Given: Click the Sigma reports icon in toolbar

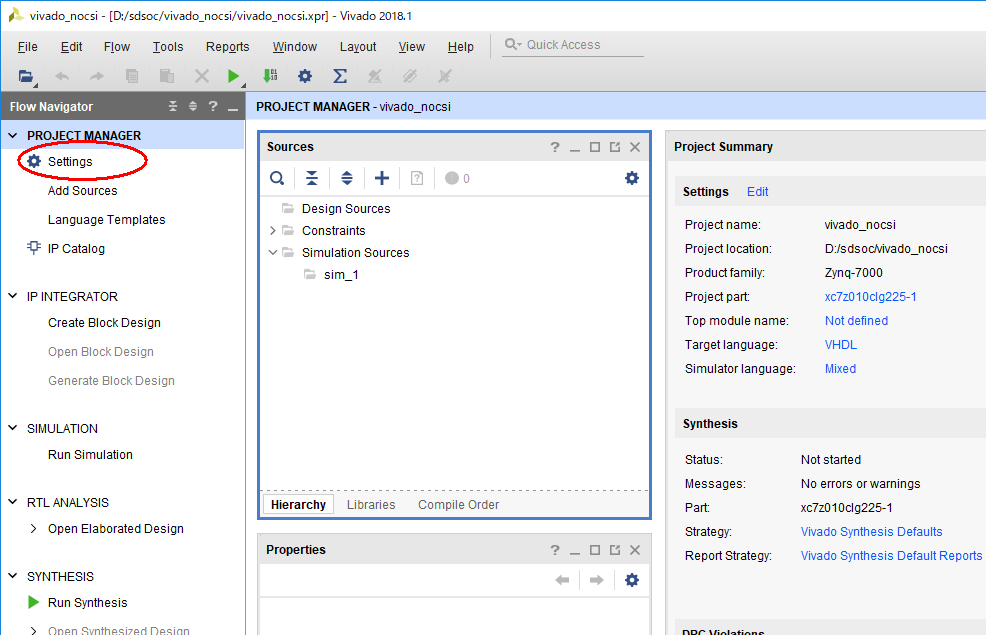Looking at the screenshot, I should (340, 76).
